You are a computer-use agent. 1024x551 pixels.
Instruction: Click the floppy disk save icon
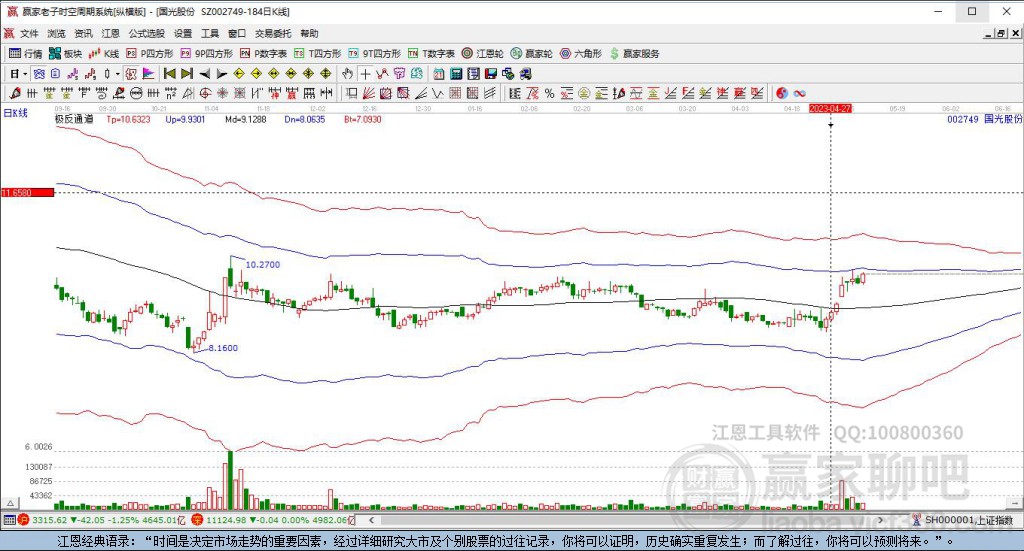(491, 74)
